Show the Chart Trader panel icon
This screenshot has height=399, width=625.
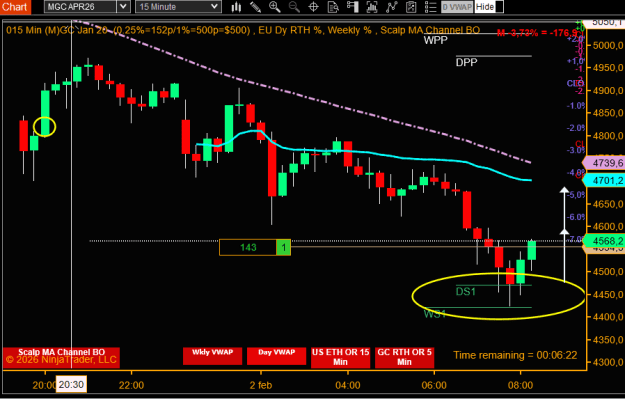pos(352,7)
